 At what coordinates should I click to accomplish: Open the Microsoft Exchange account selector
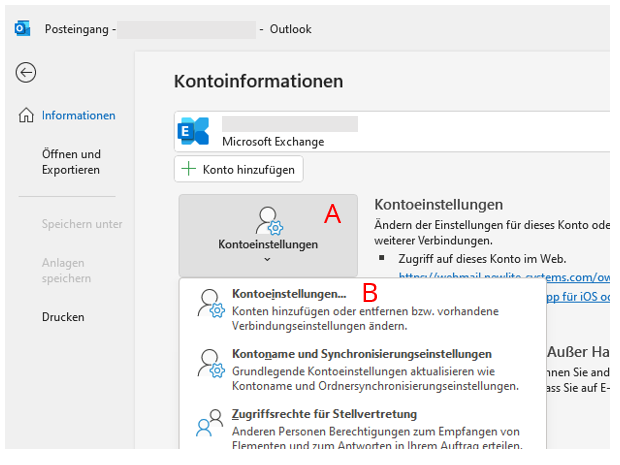[x=392, y=131]
